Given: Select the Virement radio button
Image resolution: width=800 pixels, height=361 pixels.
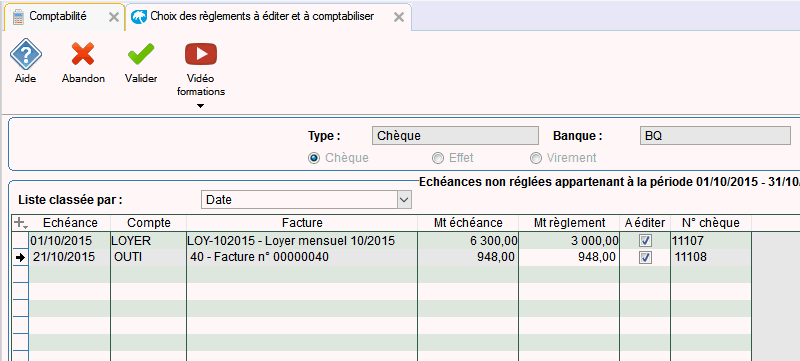Looking at the screenshot, I should pyautogui.click(x=536, y=159).
